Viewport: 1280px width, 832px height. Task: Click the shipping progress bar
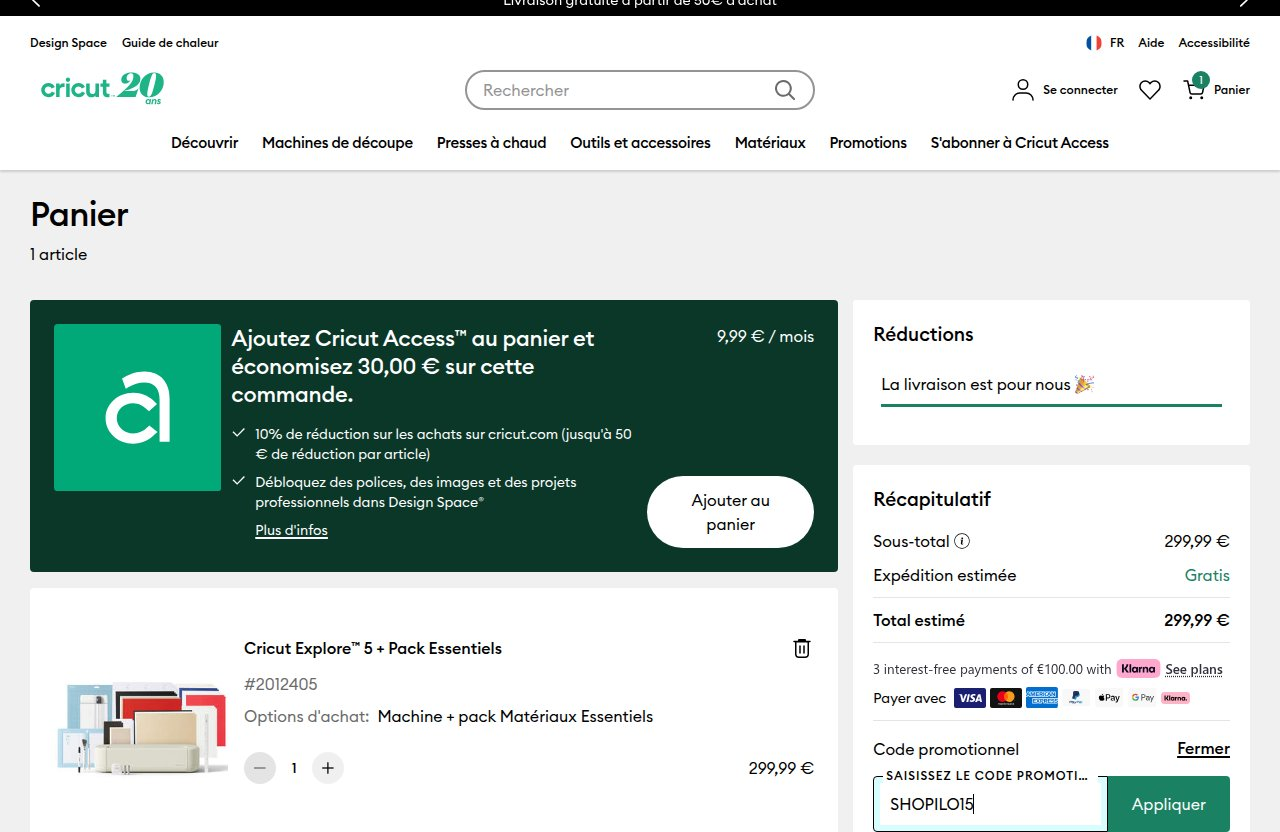click(x=1051, y=405)
